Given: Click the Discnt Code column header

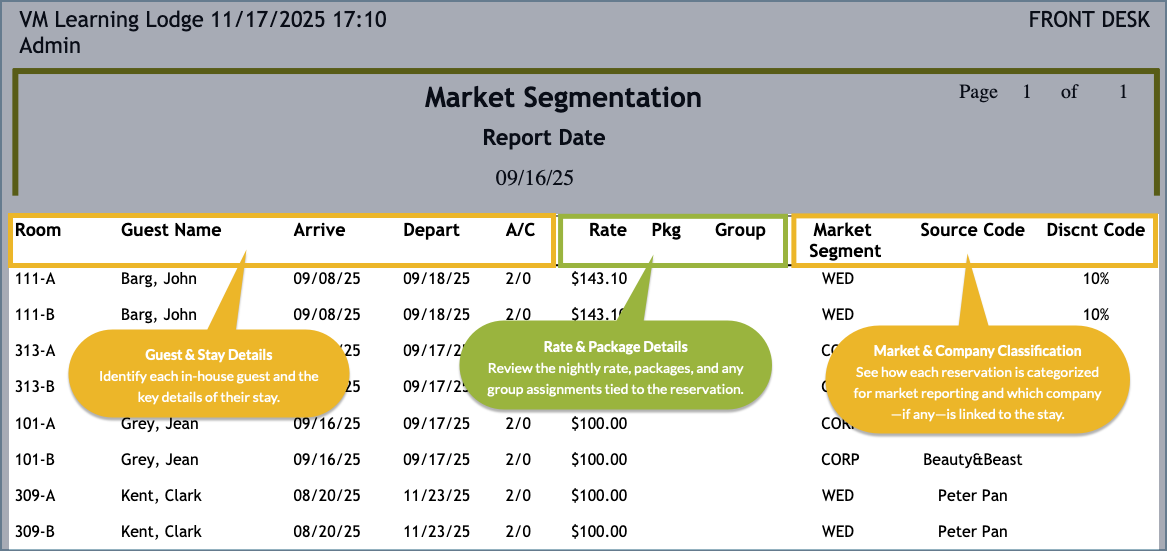Looking at the screenshot, I should click(1095, 230).
